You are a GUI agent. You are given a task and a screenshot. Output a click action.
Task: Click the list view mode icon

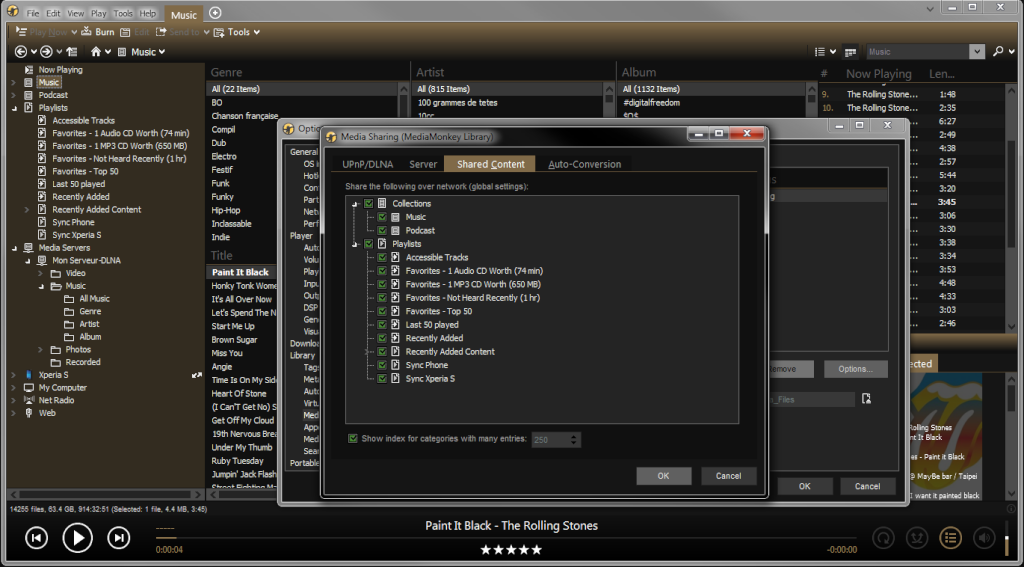(820, 52)
